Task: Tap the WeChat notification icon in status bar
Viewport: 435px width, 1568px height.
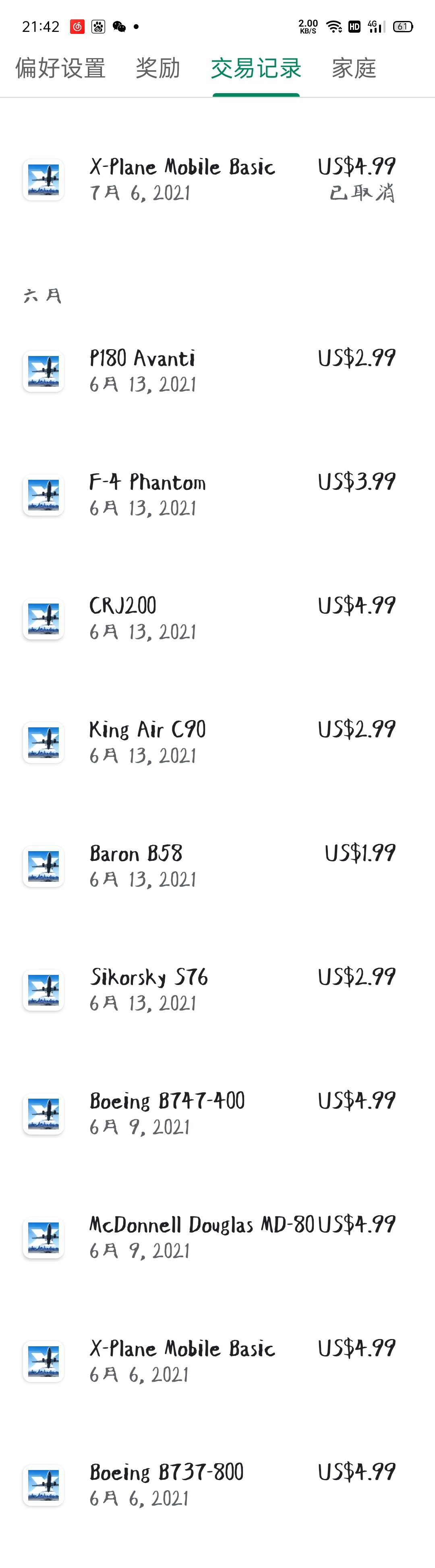Action: [x=119, y=26]
